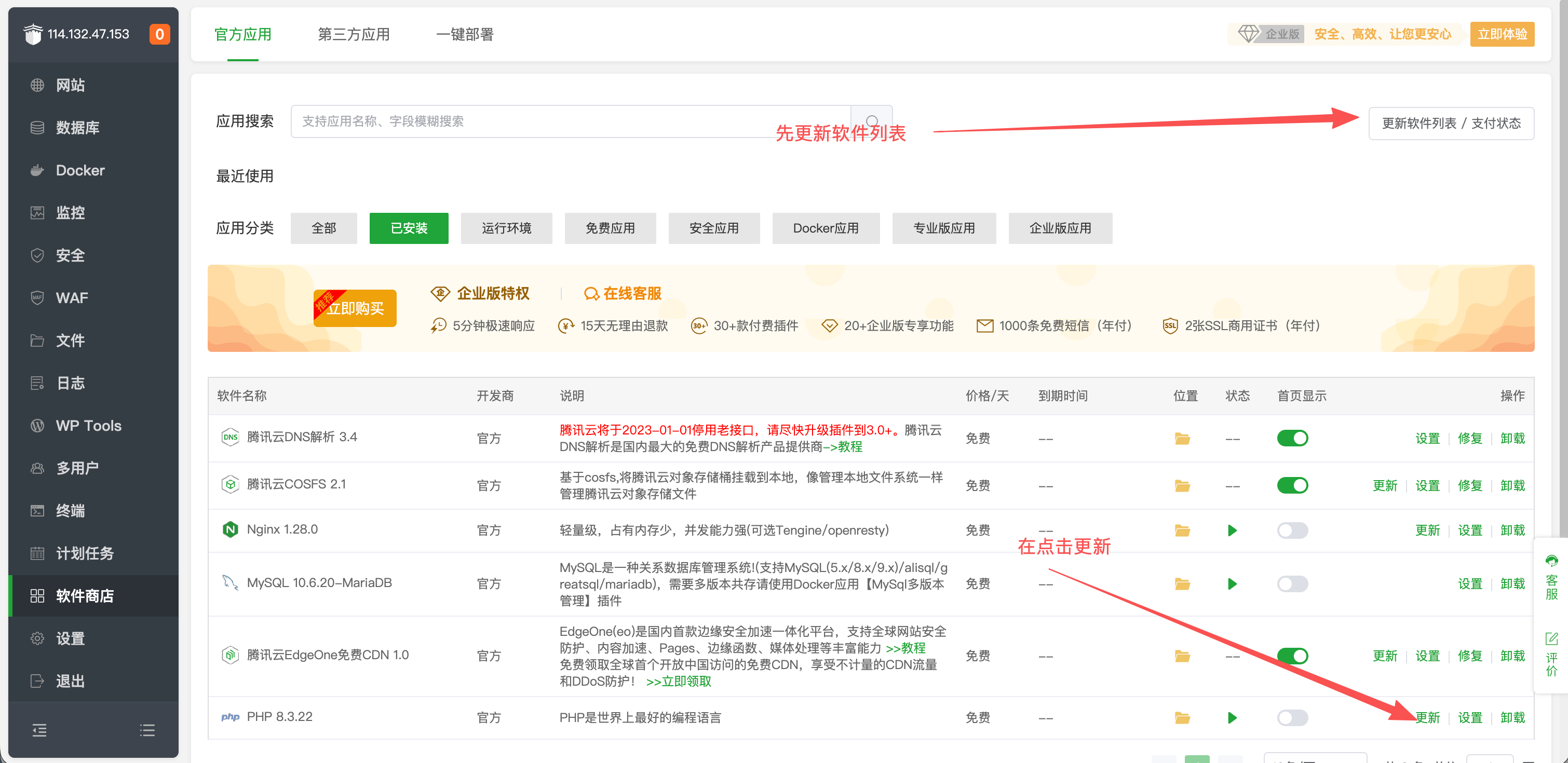This screenshot has height=763, width=1568.
Task: Filter by Docker应用 category
Action: coord(826,228)
